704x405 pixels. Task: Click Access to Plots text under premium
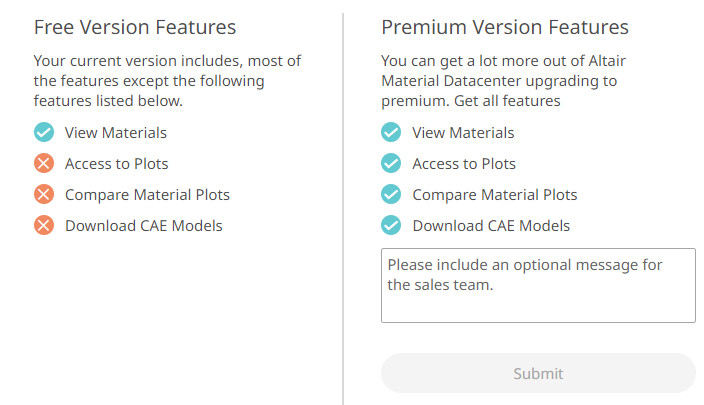464,163
